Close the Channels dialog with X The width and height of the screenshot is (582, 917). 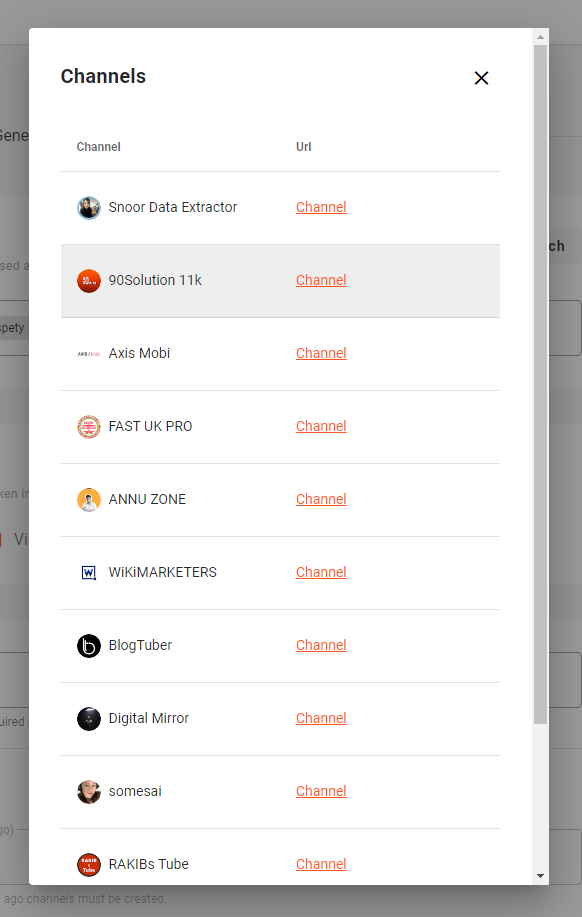point(481,78)
